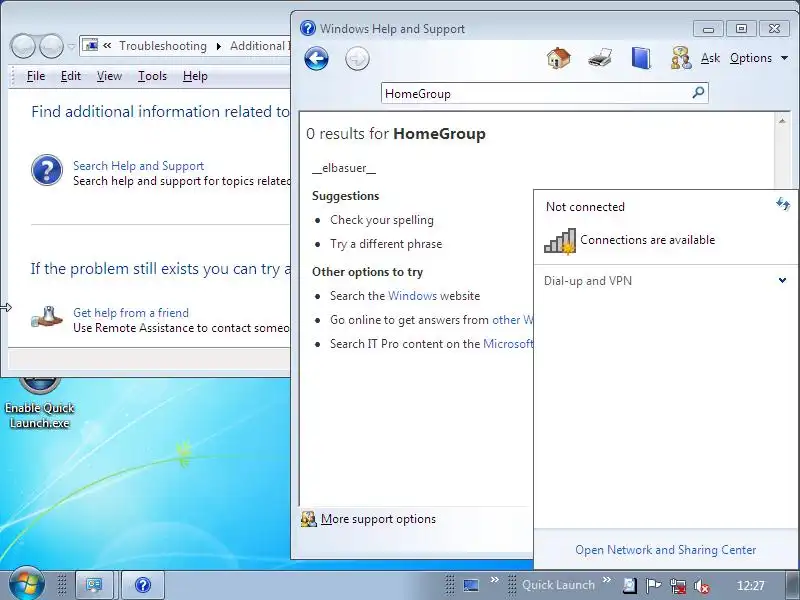
Task: Click the Search Help and Support question icon
Action: point(47,170)
